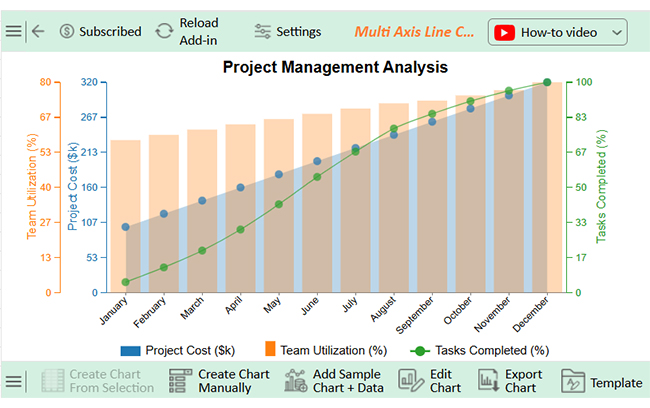Screen dimensions: 650x408
Task: Toggle Team Utilization (%) legend entry
Action: [325, 350]
